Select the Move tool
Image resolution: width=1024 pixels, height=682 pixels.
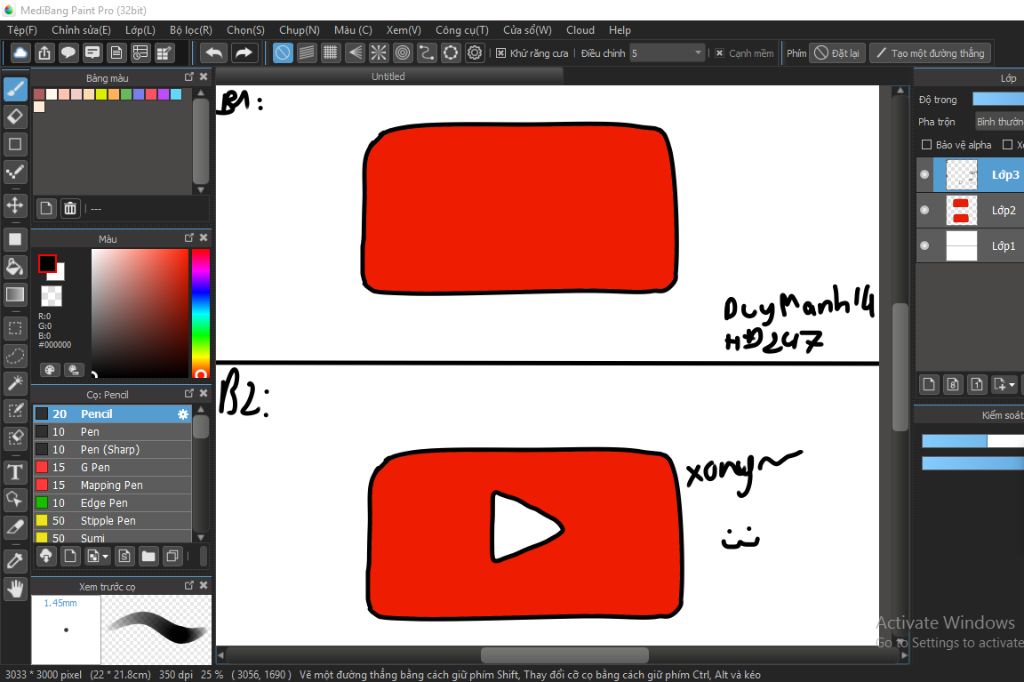(15, 205)
